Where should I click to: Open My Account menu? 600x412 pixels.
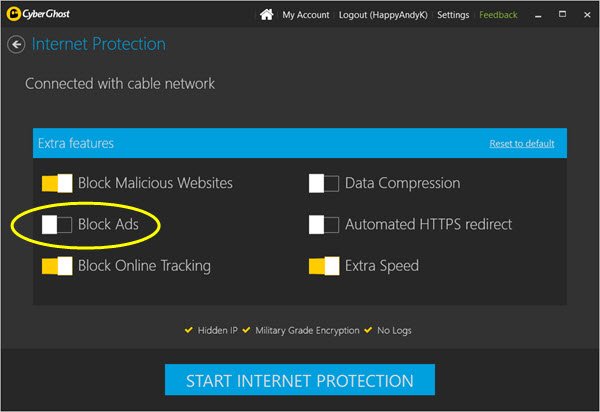(x=304, y=15)
